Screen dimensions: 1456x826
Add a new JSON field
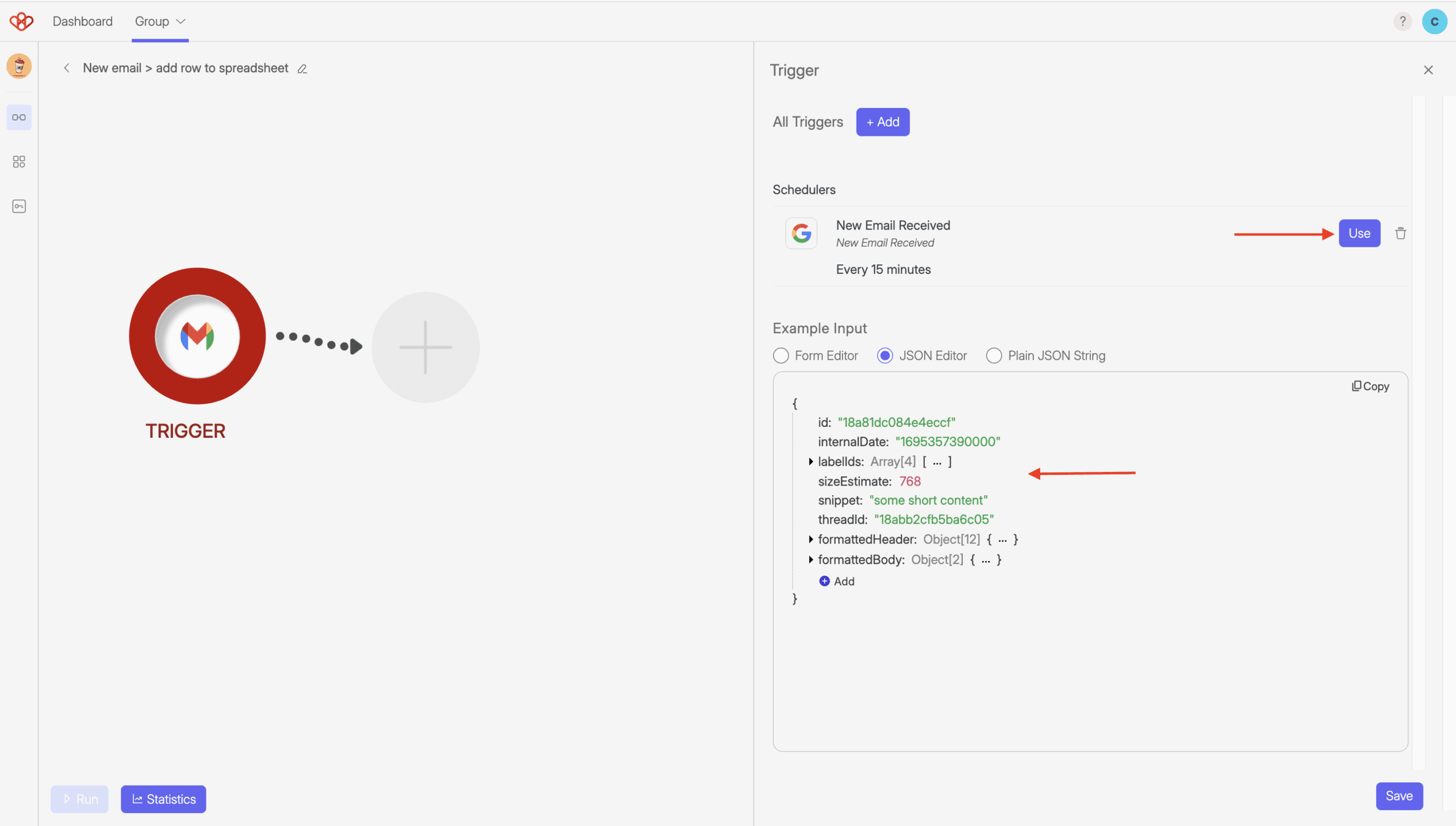pyautogui.click(x=837, y=581)
